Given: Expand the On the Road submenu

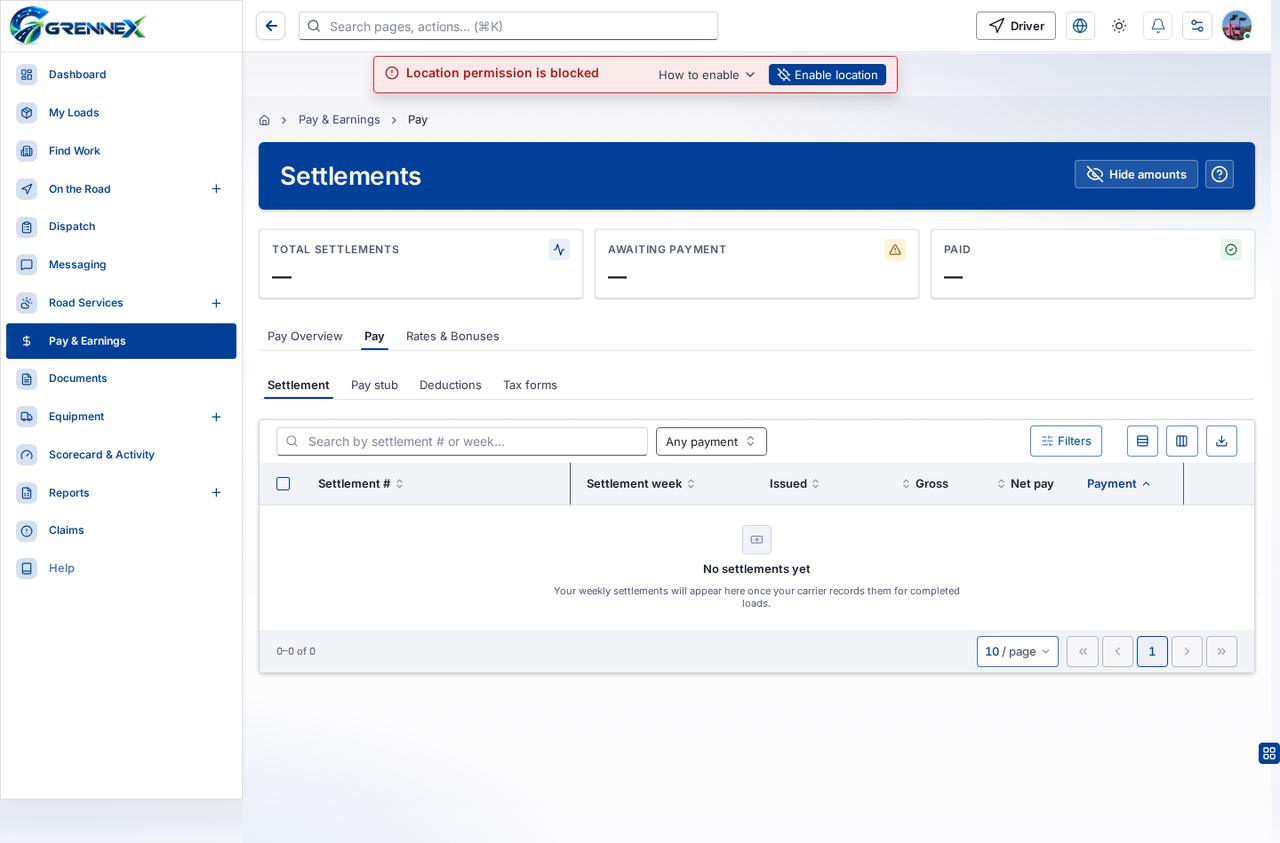Looking at the screenshot, I should click(x=216, y=189).
